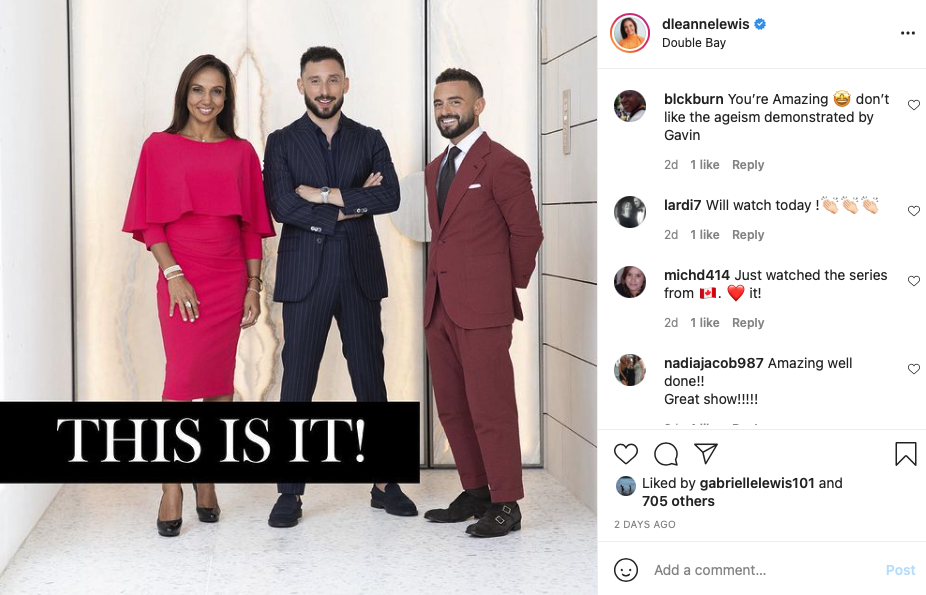The height and width of the screenshot is (595, 926).
Task: Open the Double Bay location link
Action: (x=694, y=43)
